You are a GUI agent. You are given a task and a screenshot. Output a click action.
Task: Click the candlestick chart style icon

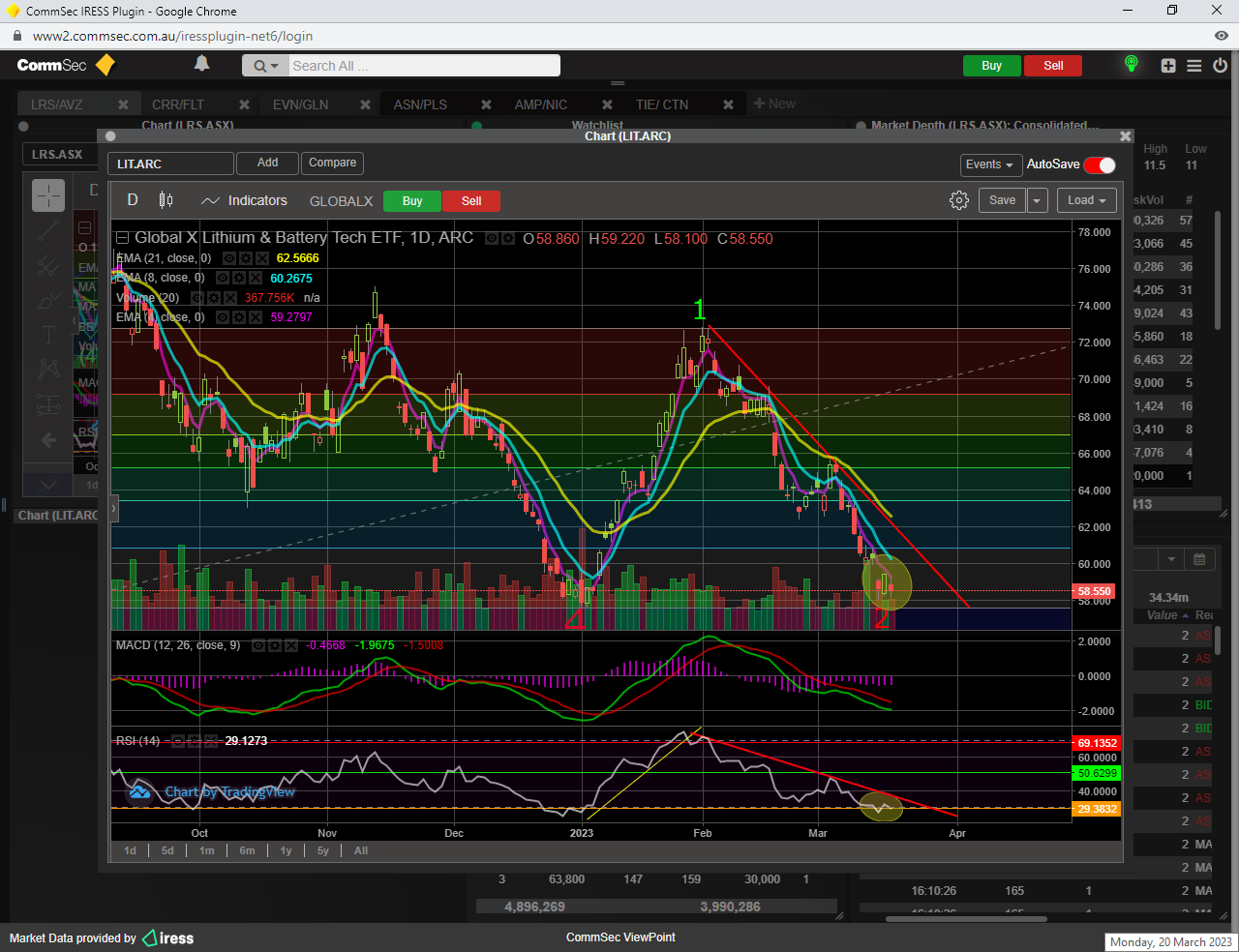[166, 200]
